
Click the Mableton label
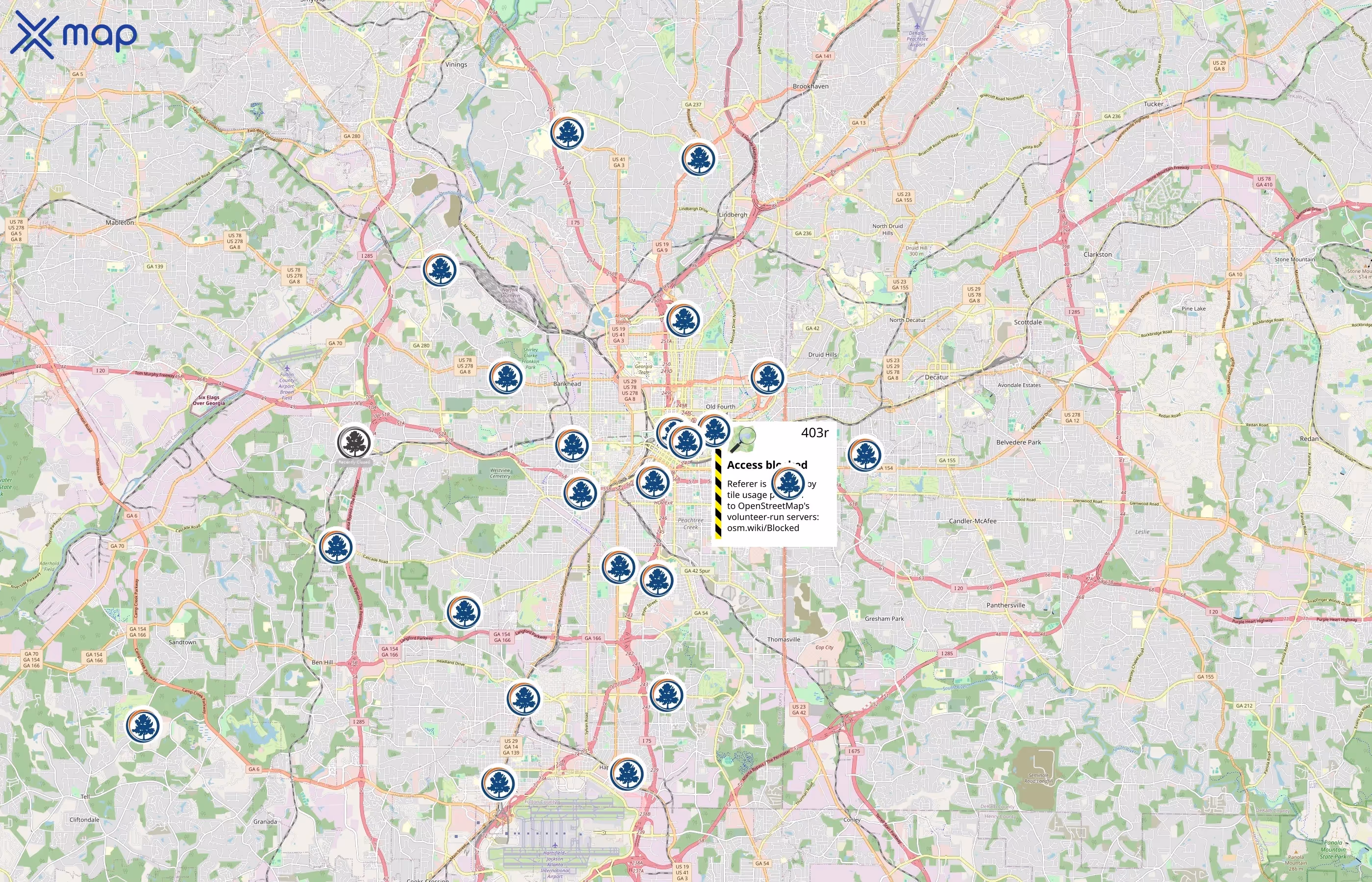(x=120, y=222)
